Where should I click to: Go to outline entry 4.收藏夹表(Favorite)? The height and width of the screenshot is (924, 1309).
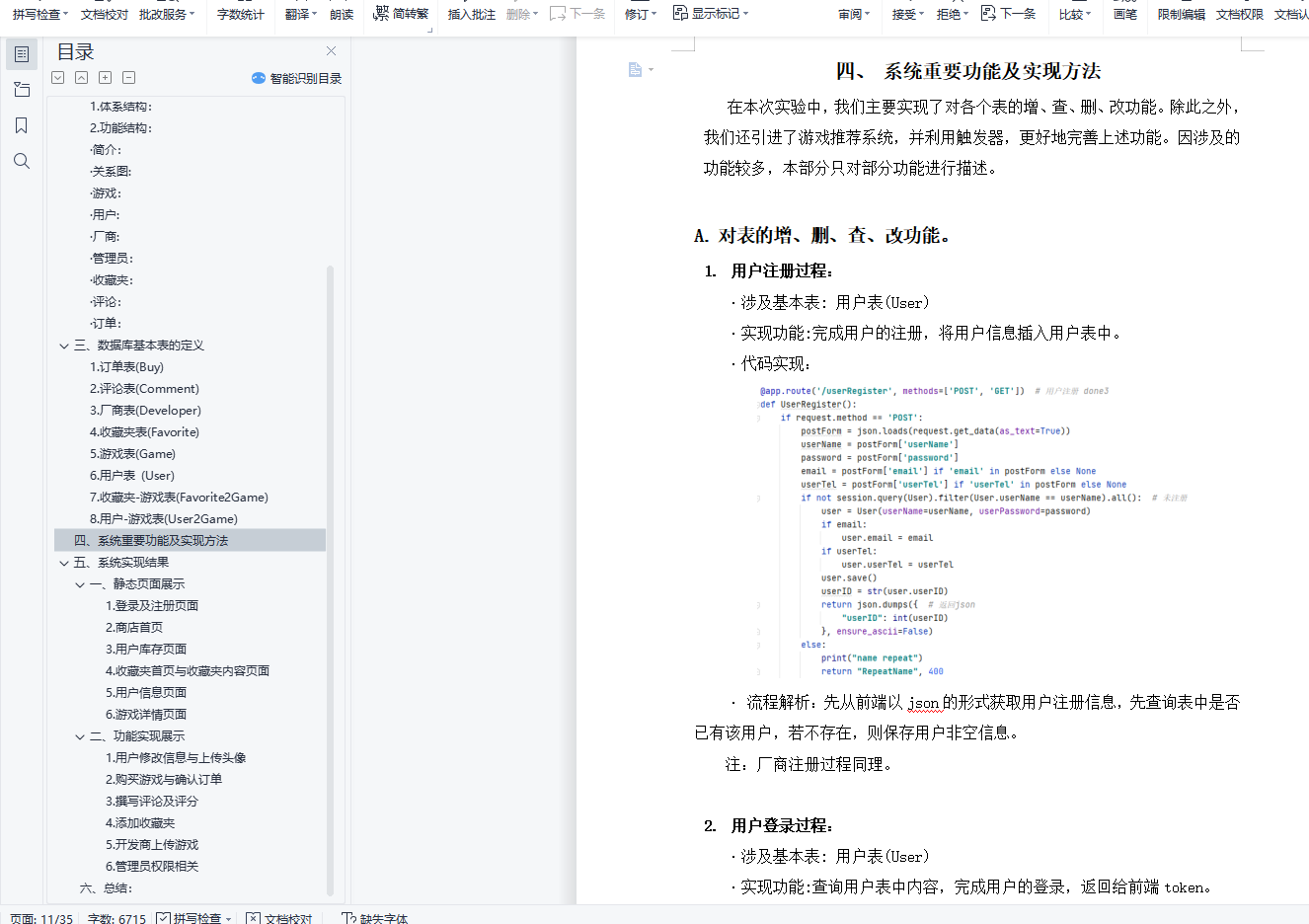click(x=145, y=432)
